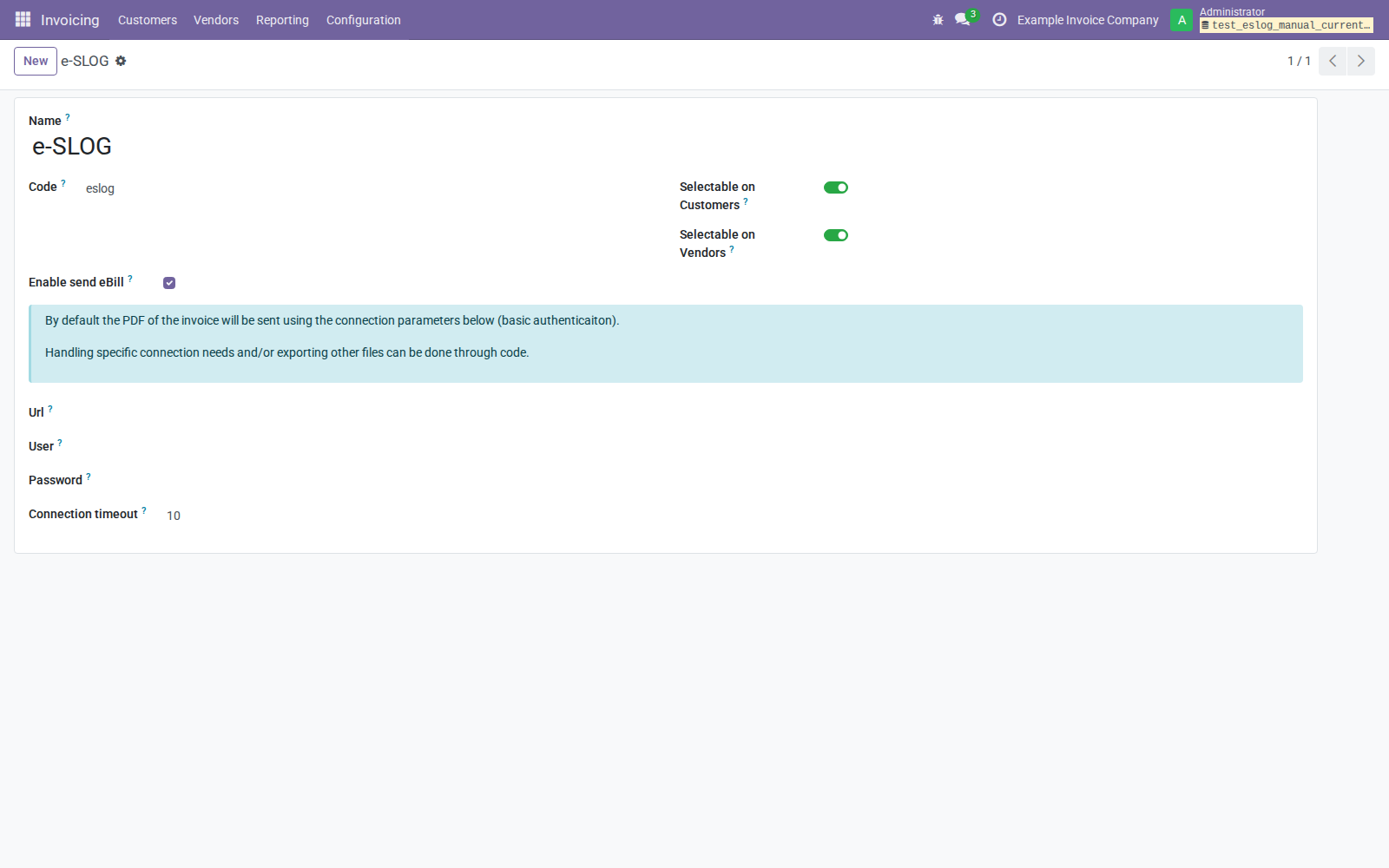Go to previous record arrow
Viewport: 1389px width, 868px height.
coord(1333,61)
